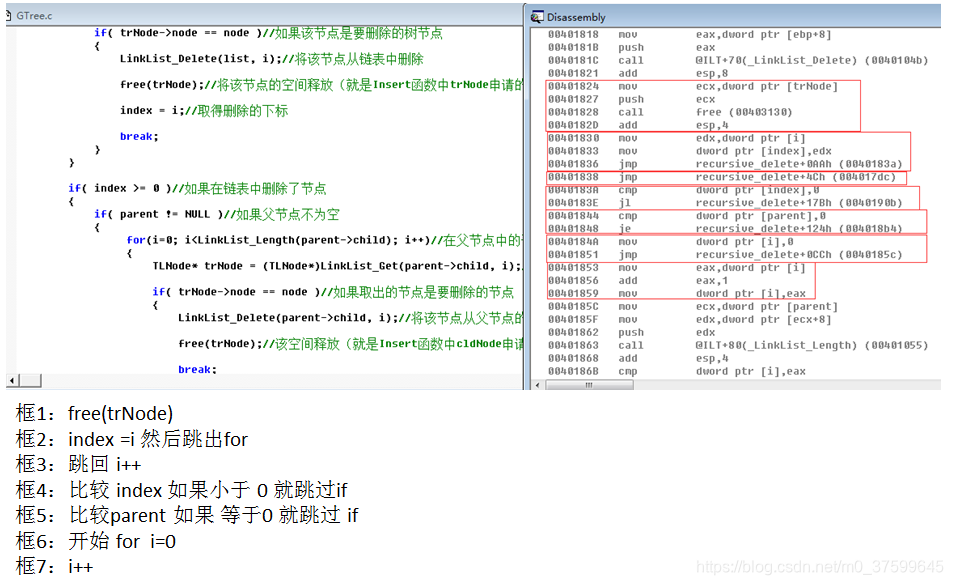Click row 0040186B cmp dword ptr [i],eax
This screenshot has width=953, height=585.
676,371
